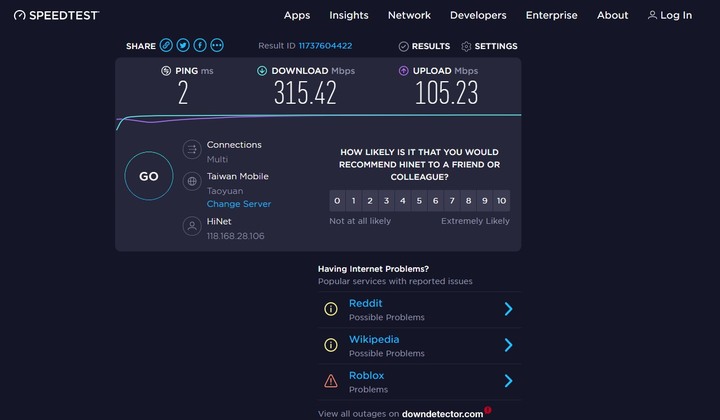Screen dimensions: 720x420
Task: Rate recommendation 7
Action: pyautogui.click(x=452, y=201)
